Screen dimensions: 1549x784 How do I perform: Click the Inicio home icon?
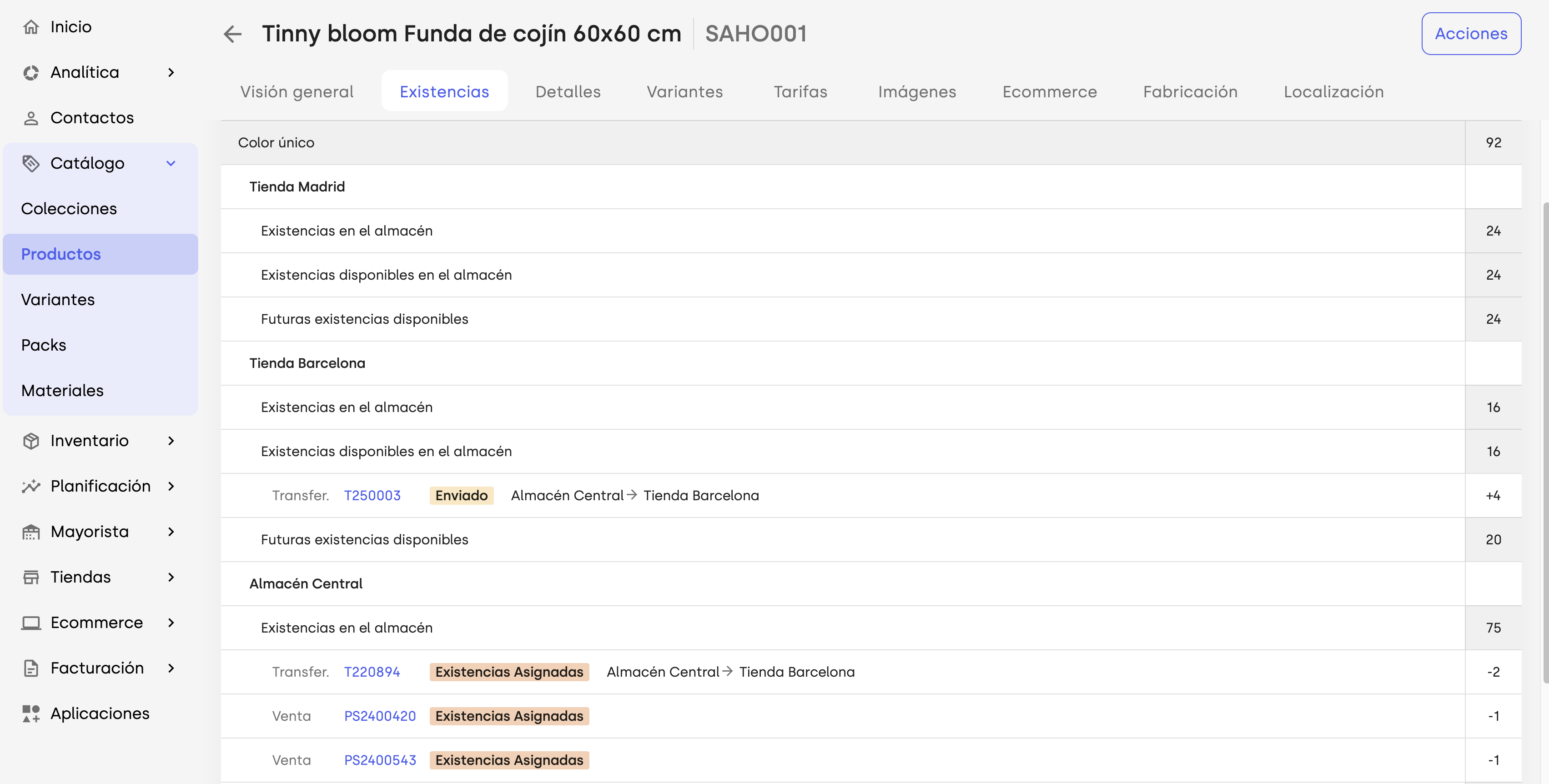point(30,27)
